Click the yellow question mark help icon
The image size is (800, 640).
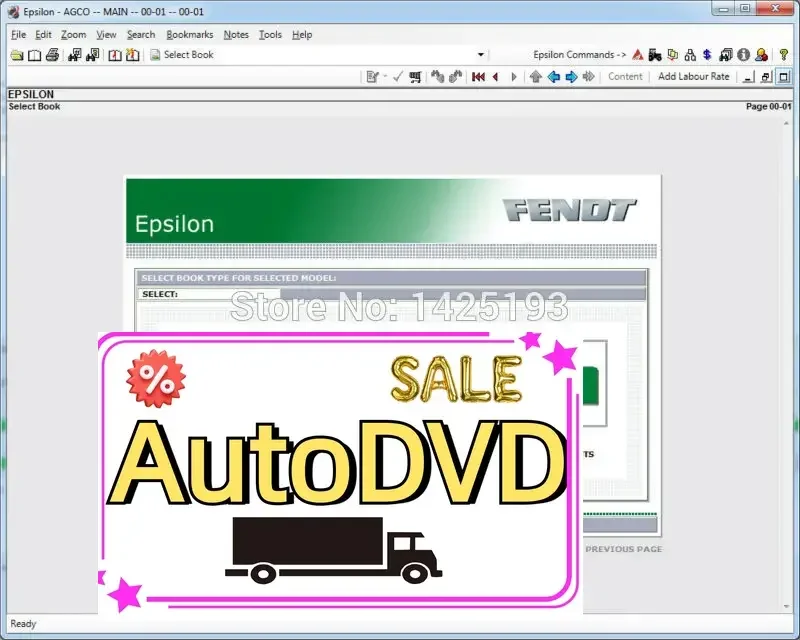784,55
